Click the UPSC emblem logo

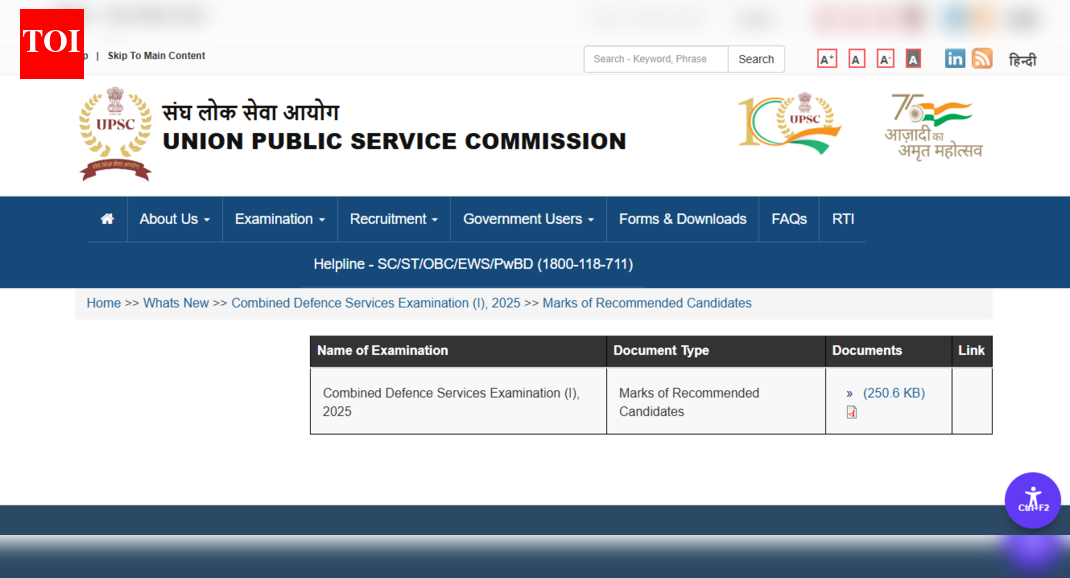click(x=115, y=133)
